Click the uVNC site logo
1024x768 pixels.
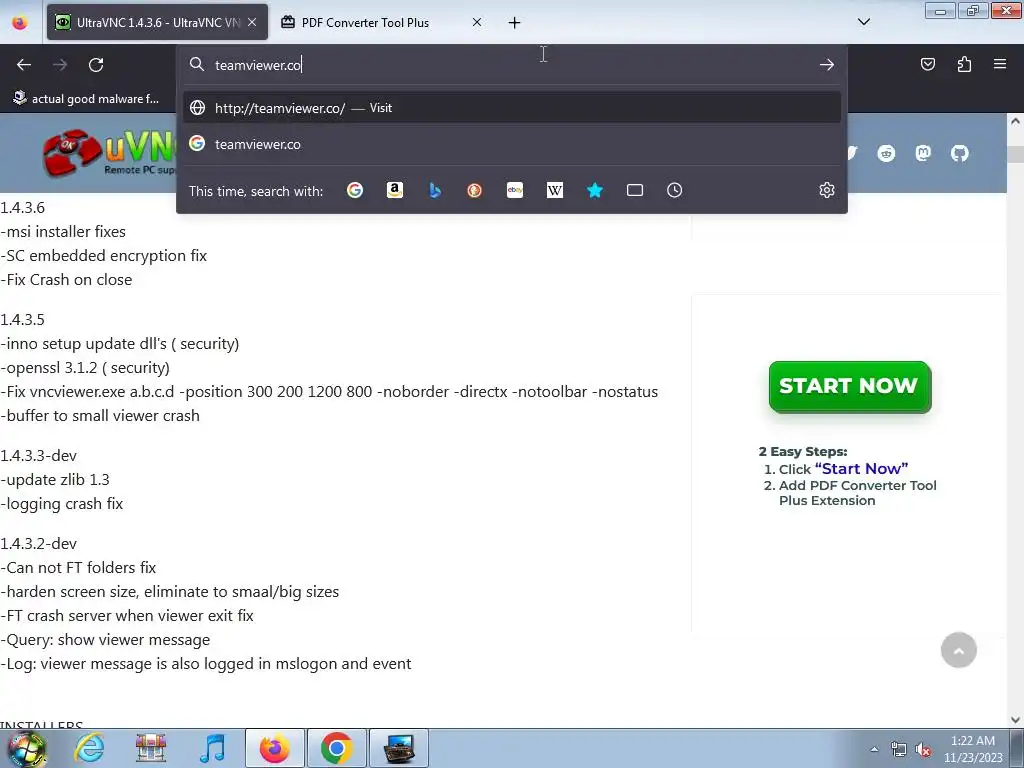pos(110,153)
